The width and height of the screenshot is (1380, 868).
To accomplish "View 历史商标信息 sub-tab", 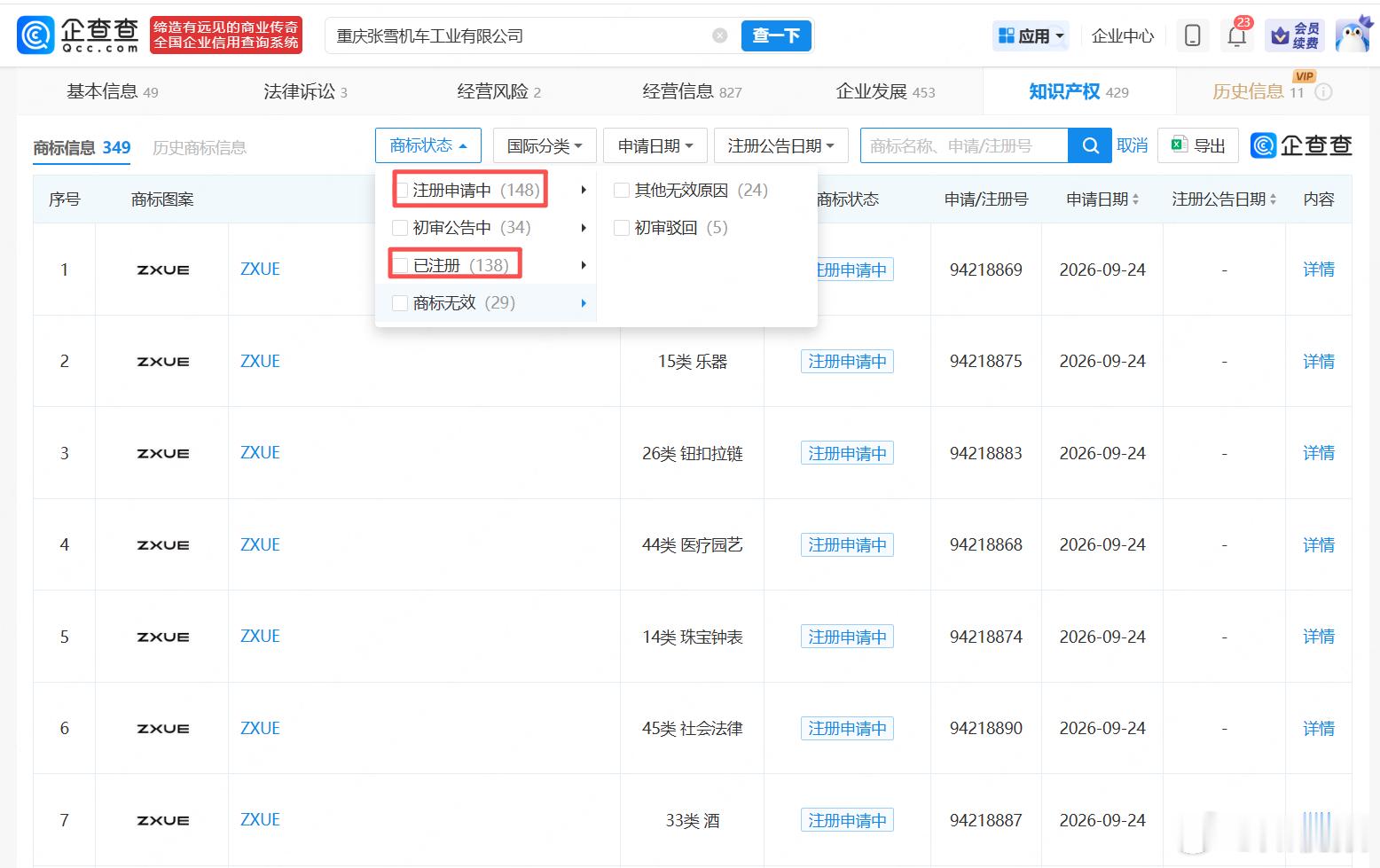I will (x=200, y=147).
